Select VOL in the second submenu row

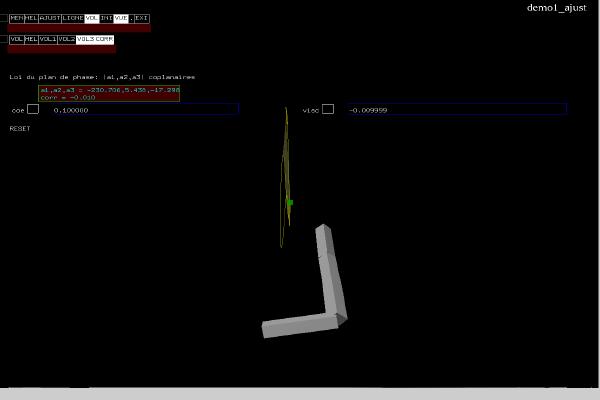pyautogui.click(x=16, y=39)
